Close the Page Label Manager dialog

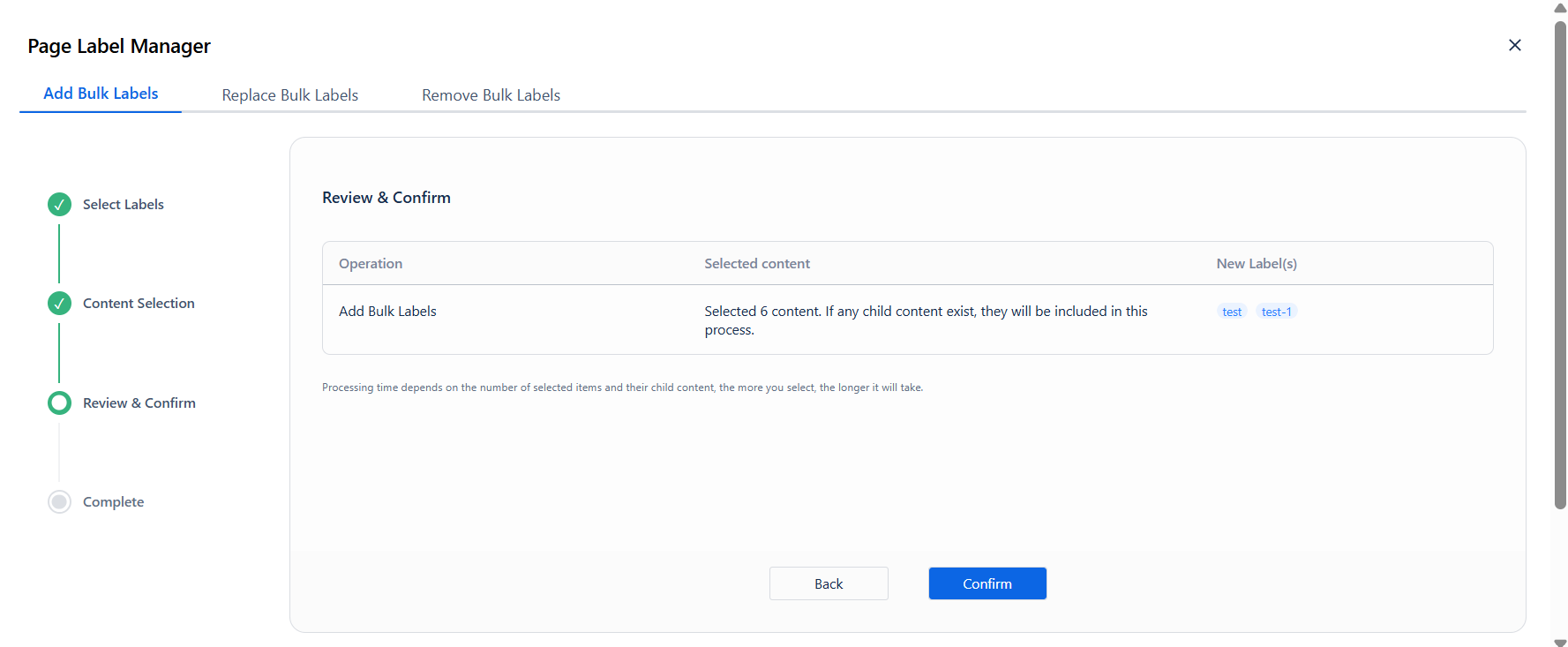coord(1514,45)
